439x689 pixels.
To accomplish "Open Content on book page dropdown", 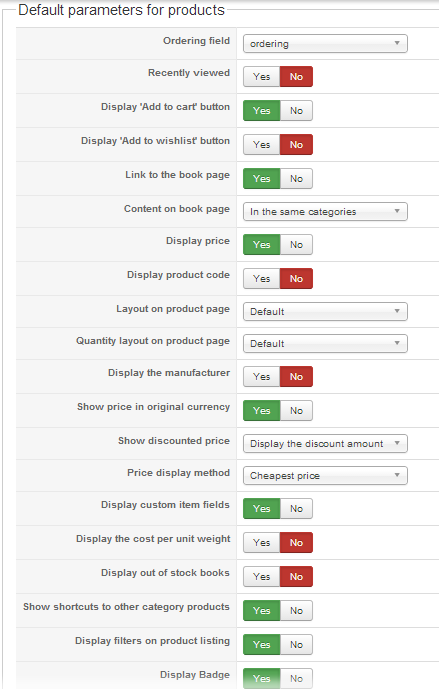I will tap(325, 211).
